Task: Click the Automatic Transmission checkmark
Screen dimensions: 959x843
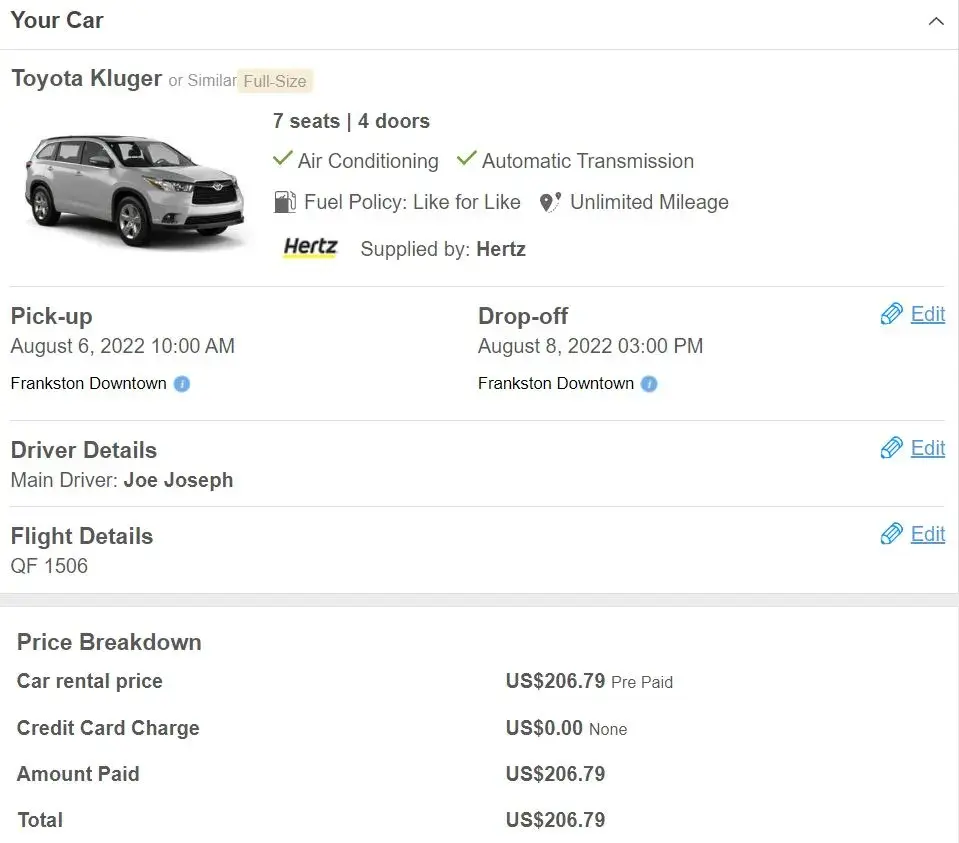Action: (467, 159)
